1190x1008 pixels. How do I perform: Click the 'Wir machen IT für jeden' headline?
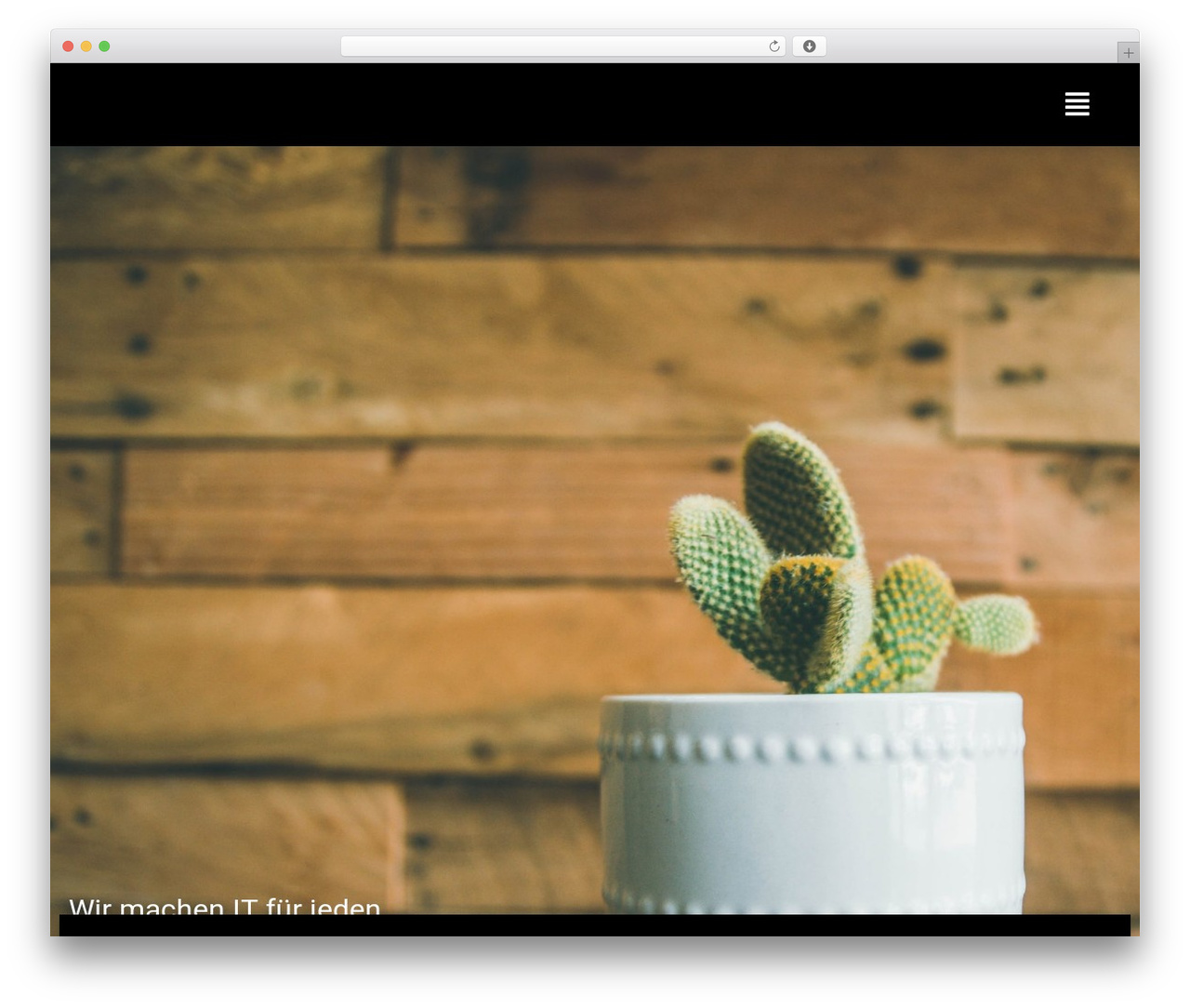tap(225, 906)
